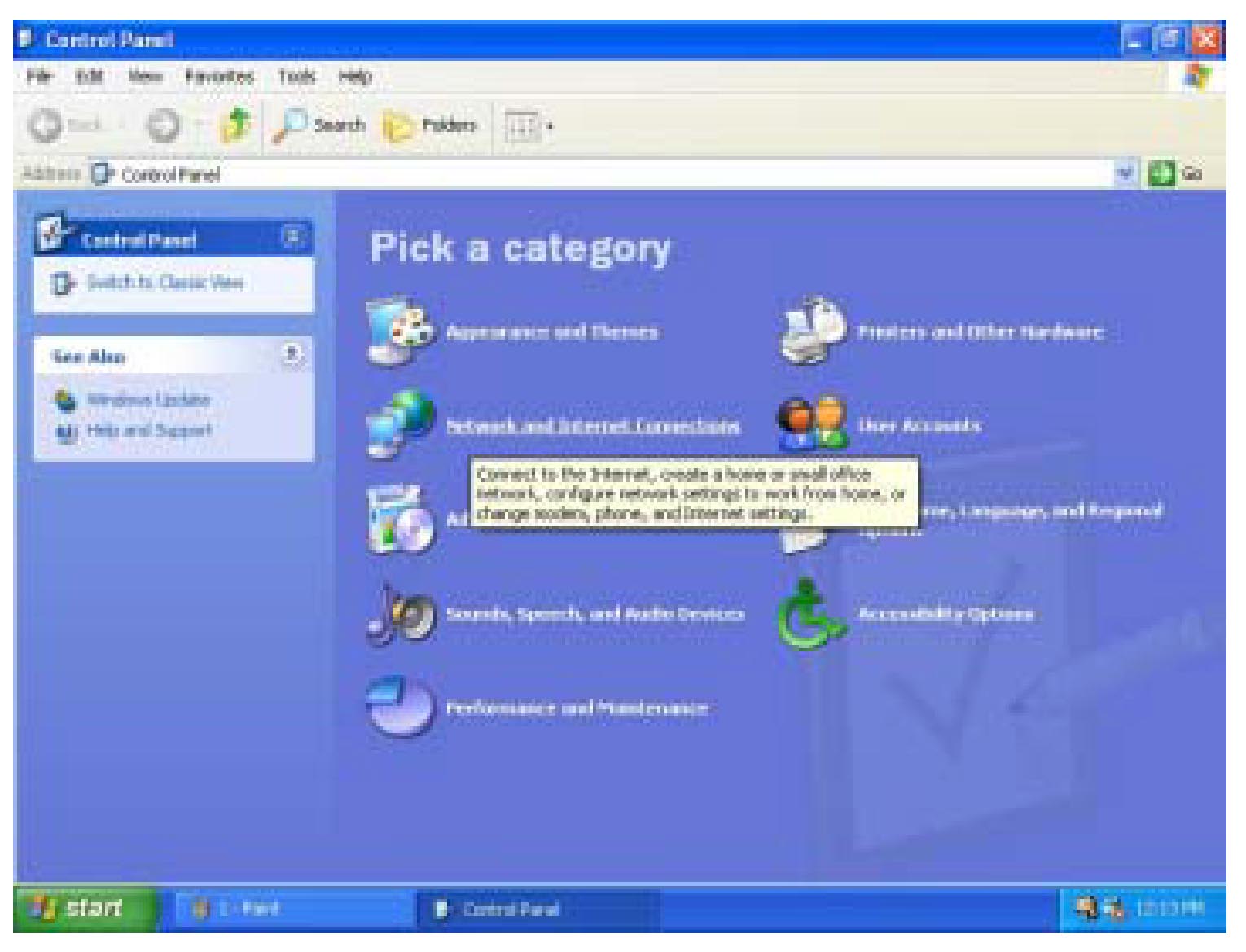The height and width of the screenshot is (952, 1246).
Task: Click the Back arrow toolbar button
Action: pos(65,125)
